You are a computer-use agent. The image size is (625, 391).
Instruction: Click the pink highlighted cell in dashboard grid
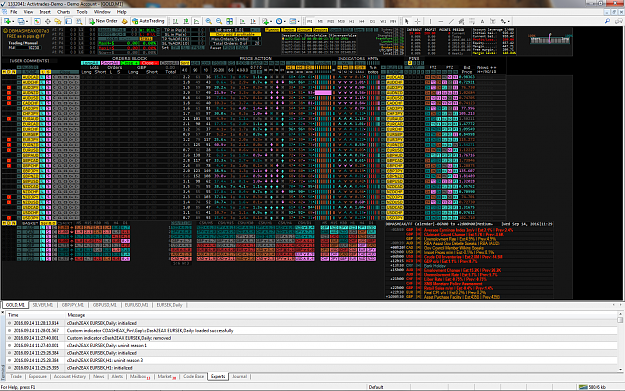pyautogui.click(x=323, y=92)
